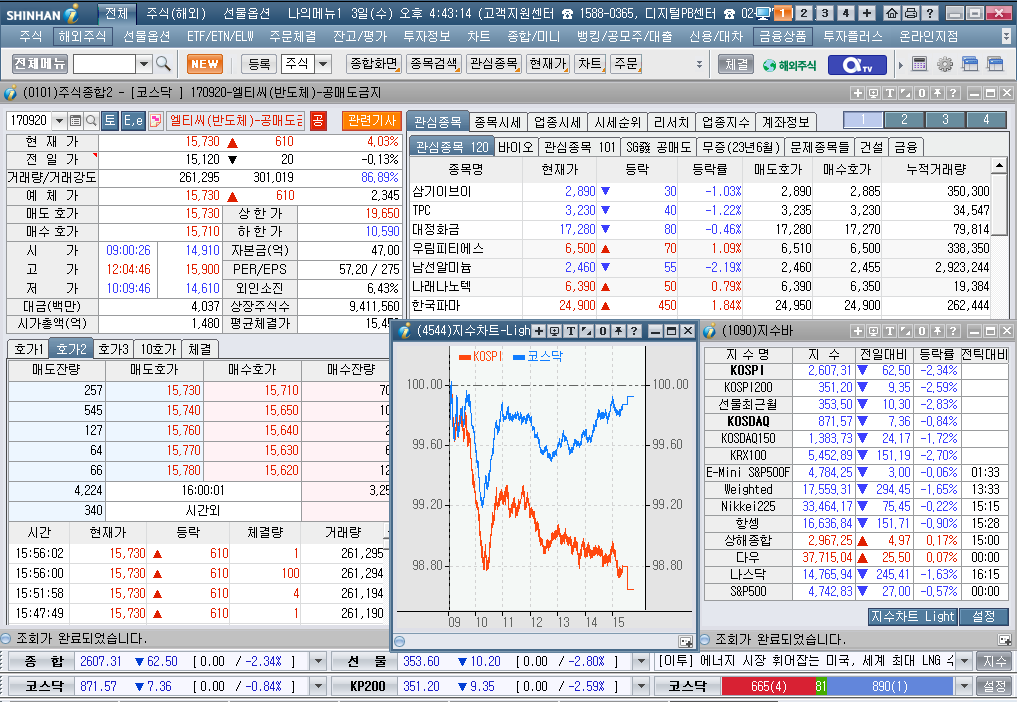
Task: Switch to the 리서치 tab
Action: [x=671, y=122]
